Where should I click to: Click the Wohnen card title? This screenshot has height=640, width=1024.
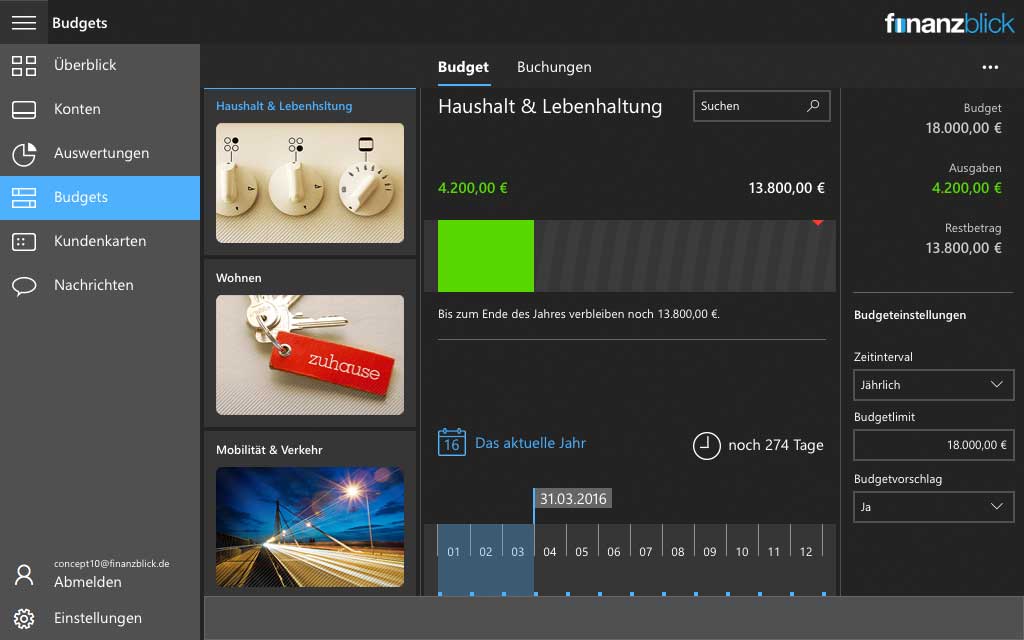[x=238, y=278]
